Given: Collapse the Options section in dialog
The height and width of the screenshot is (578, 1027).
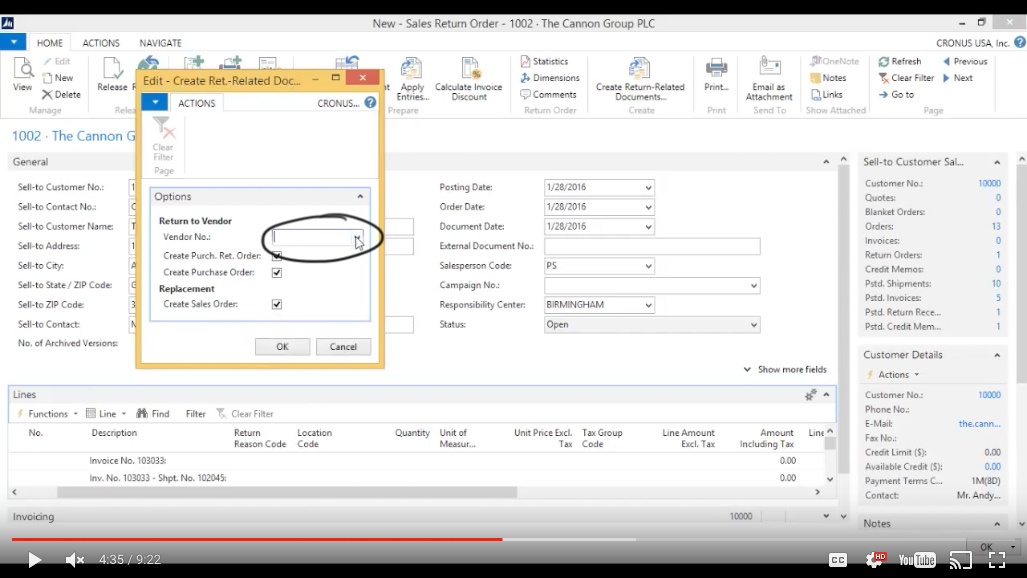Looking at the screenshot, I should coord(360,197).
